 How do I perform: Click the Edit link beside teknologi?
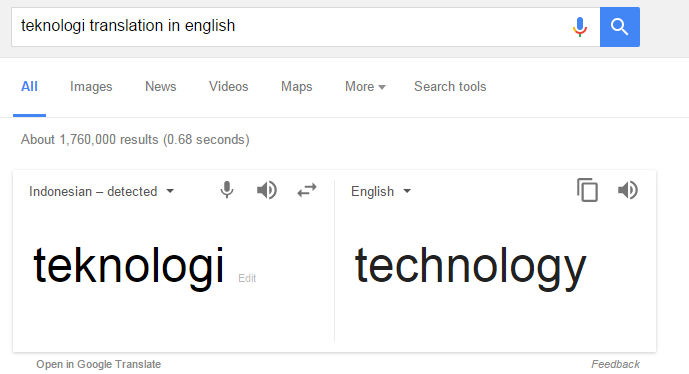(247, 278)
